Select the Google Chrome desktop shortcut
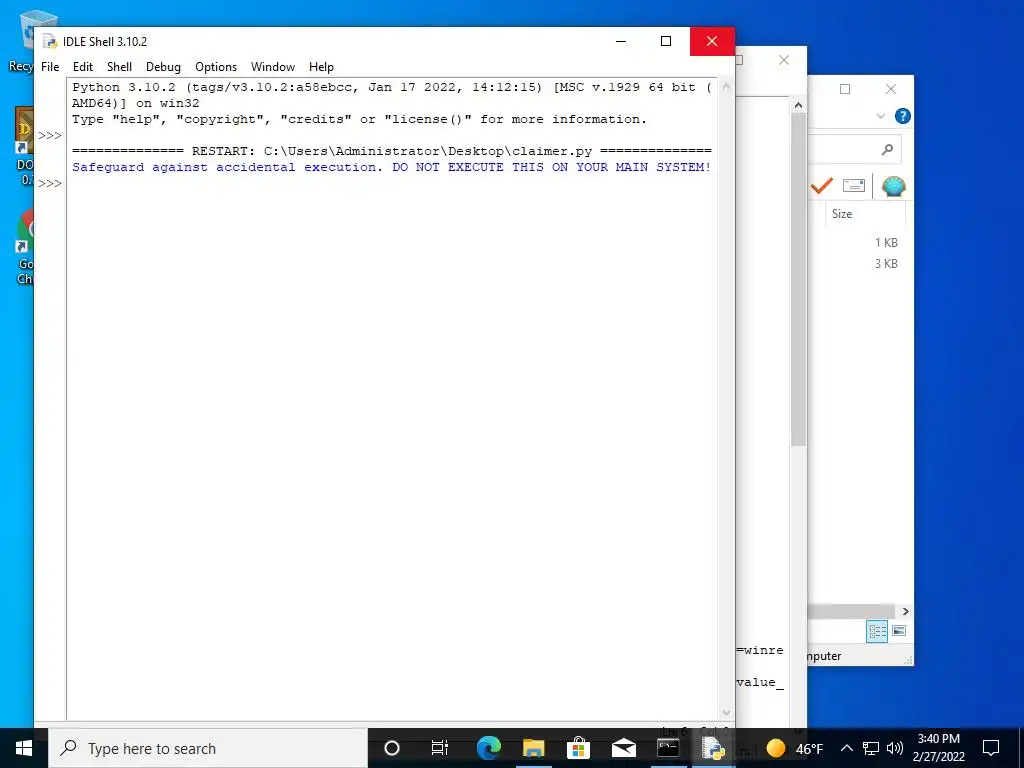This screenshot has width=1024, height=768. pyautogui.click(x=24, y=247)
